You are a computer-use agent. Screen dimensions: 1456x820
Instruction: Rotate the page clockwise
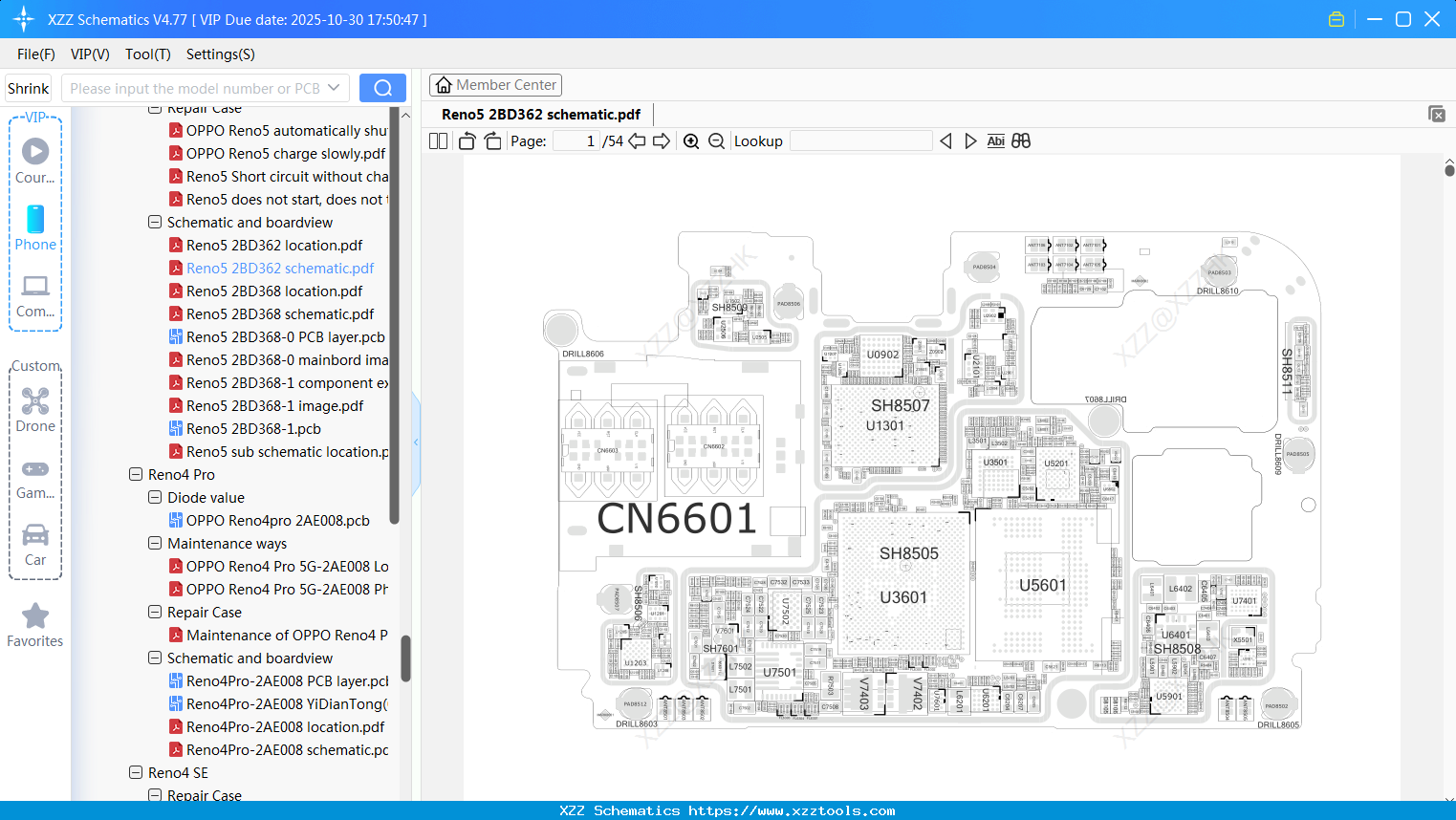coord(490,140)
